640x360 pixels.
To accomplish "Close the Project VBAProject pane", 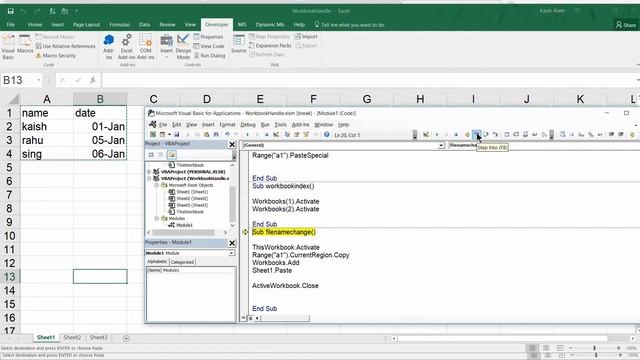I will pos(232,144).
